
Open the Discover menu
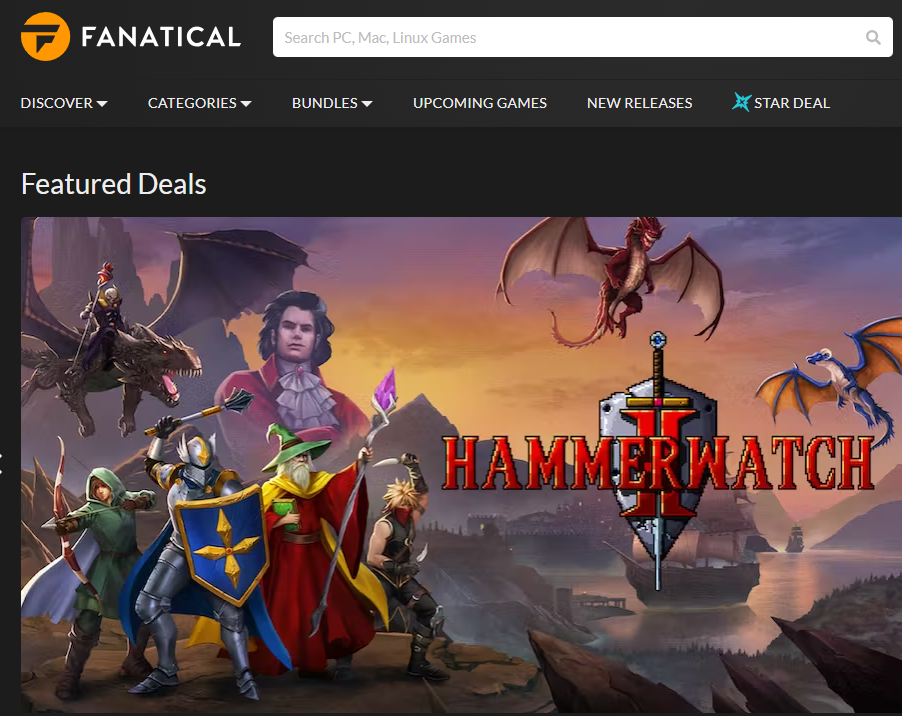pyautogui.click(x=56, y=103)
